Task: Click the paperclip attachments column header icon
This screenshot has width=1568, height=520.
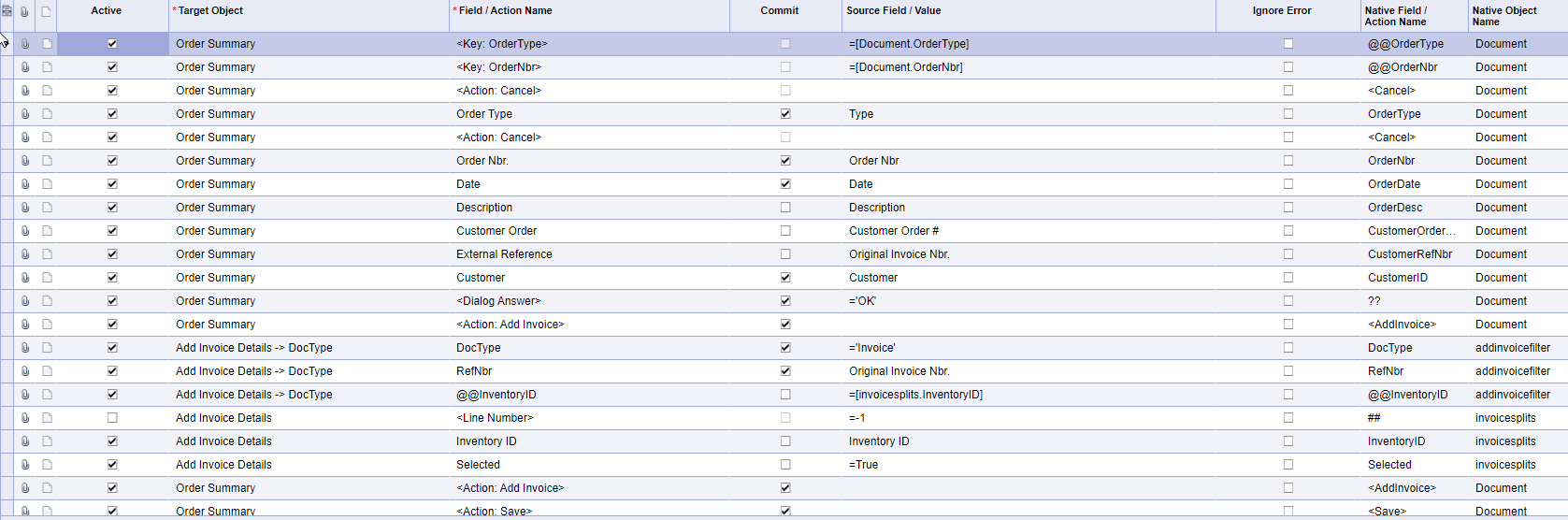Action: (24, 11)
